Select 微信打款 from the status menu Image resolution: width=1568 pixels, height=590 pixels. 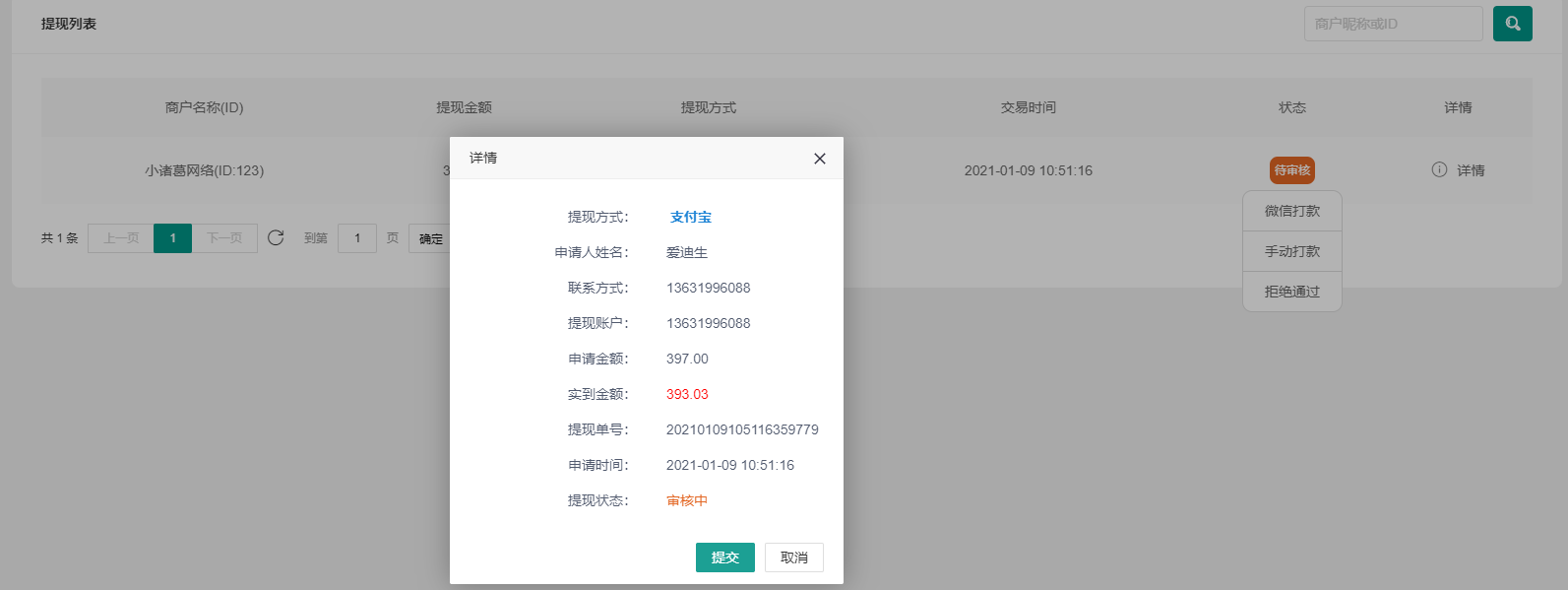(1292, 211)
